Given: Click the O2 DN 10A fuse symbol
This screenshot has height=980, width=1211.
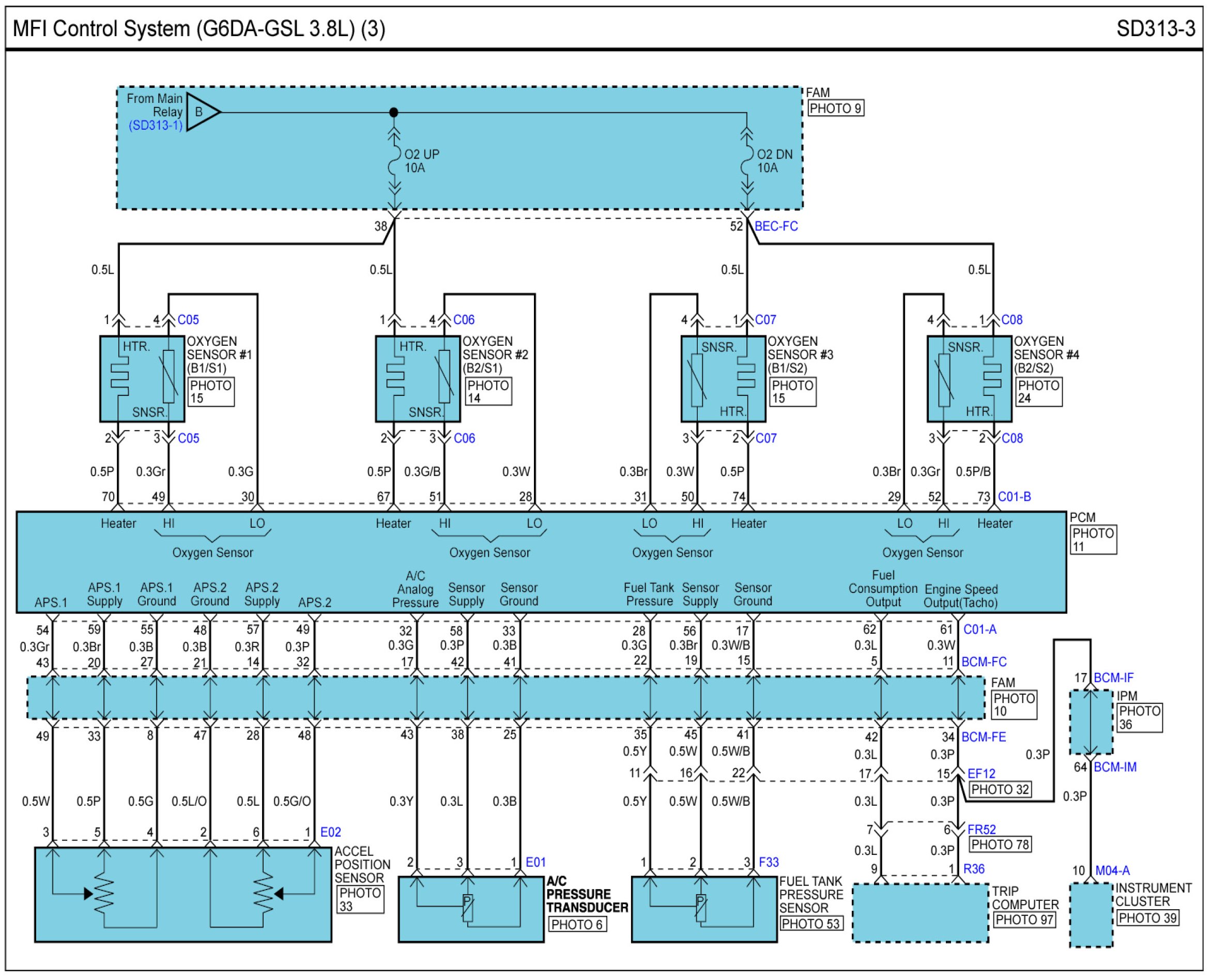Looking at the screenshot, I should [747, 161].
